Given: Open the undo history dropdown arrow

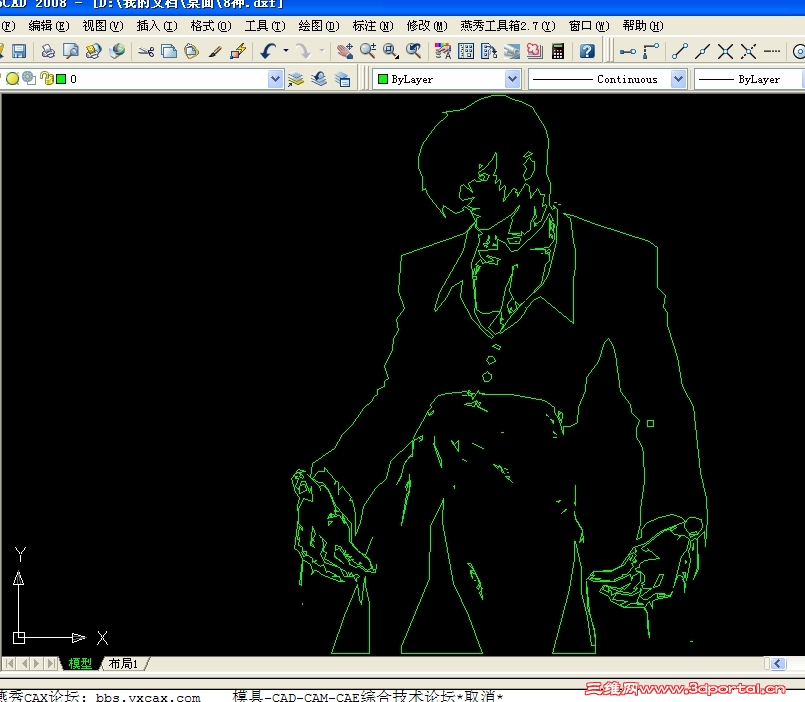Looking at the screenshot, I should (x=286, y=51).
